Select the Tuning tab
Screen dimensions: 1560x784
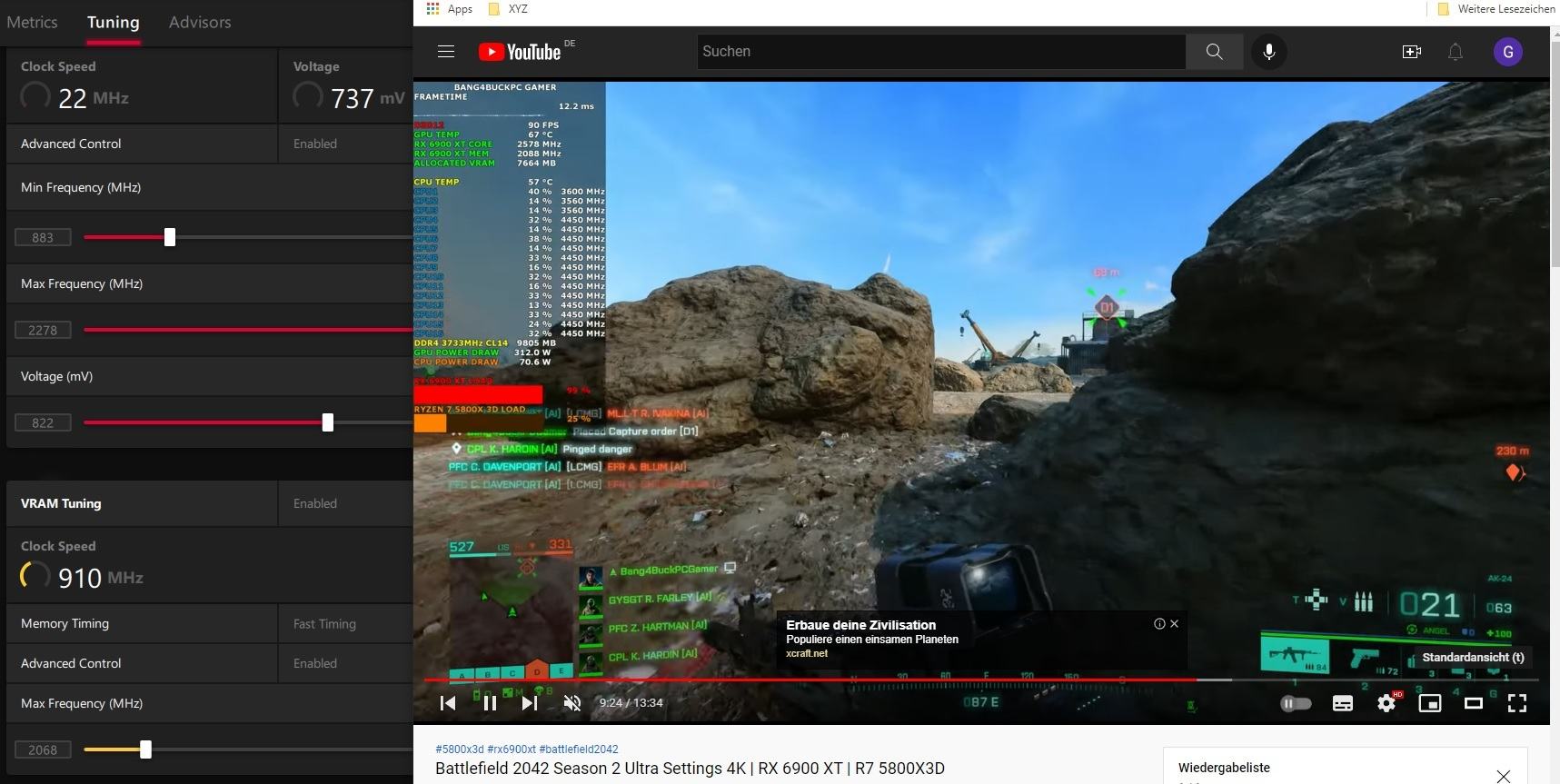[x=114, y=22]
